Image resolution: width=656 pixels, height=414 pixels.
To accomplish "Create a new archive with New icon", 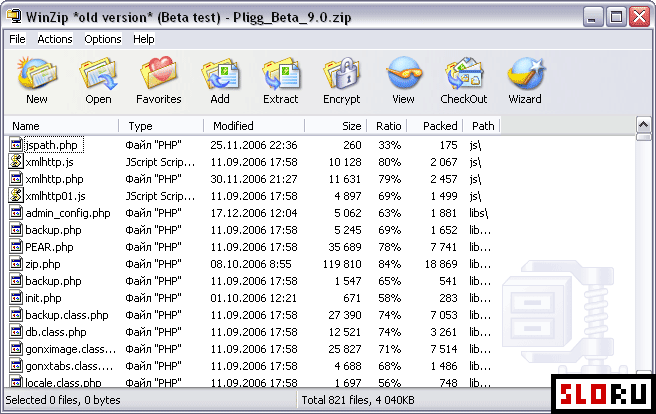I will [x=37, y=74].
